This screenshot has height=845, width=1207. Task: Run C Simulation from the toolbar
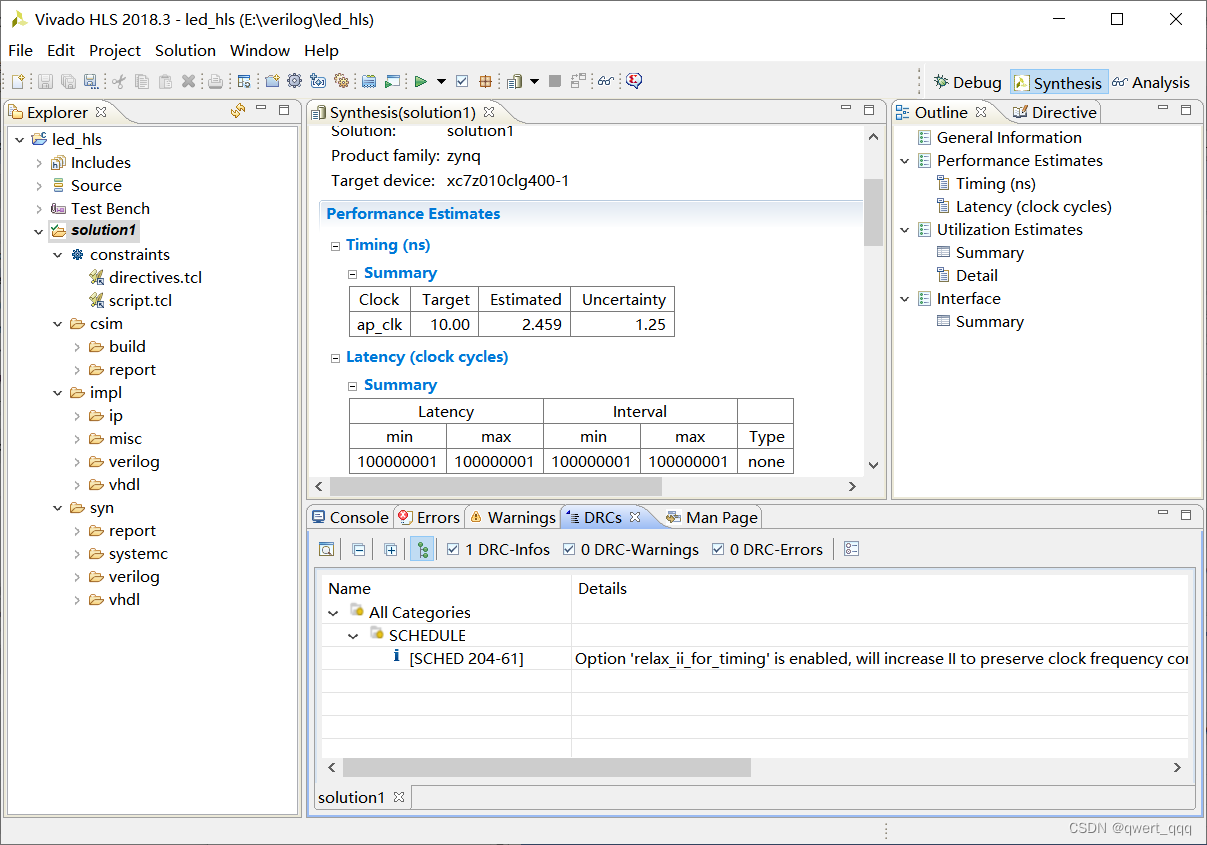click(x=391, y=81)
